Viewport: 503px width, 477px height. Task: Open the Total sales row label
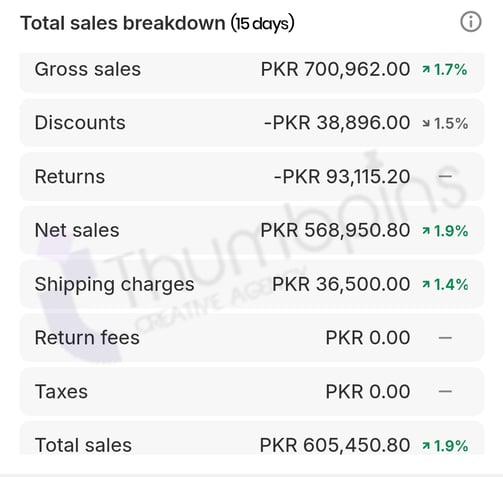point(83,445)
